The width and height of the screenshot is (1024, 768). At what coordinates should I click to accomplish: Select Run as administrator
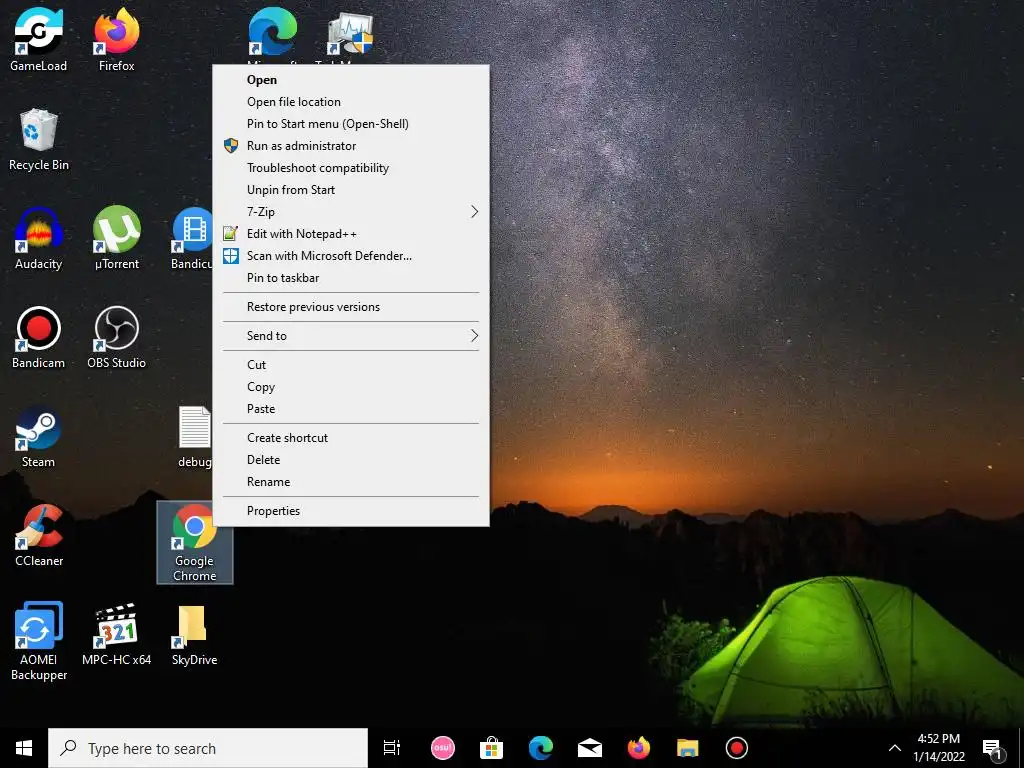coord(351,146)
